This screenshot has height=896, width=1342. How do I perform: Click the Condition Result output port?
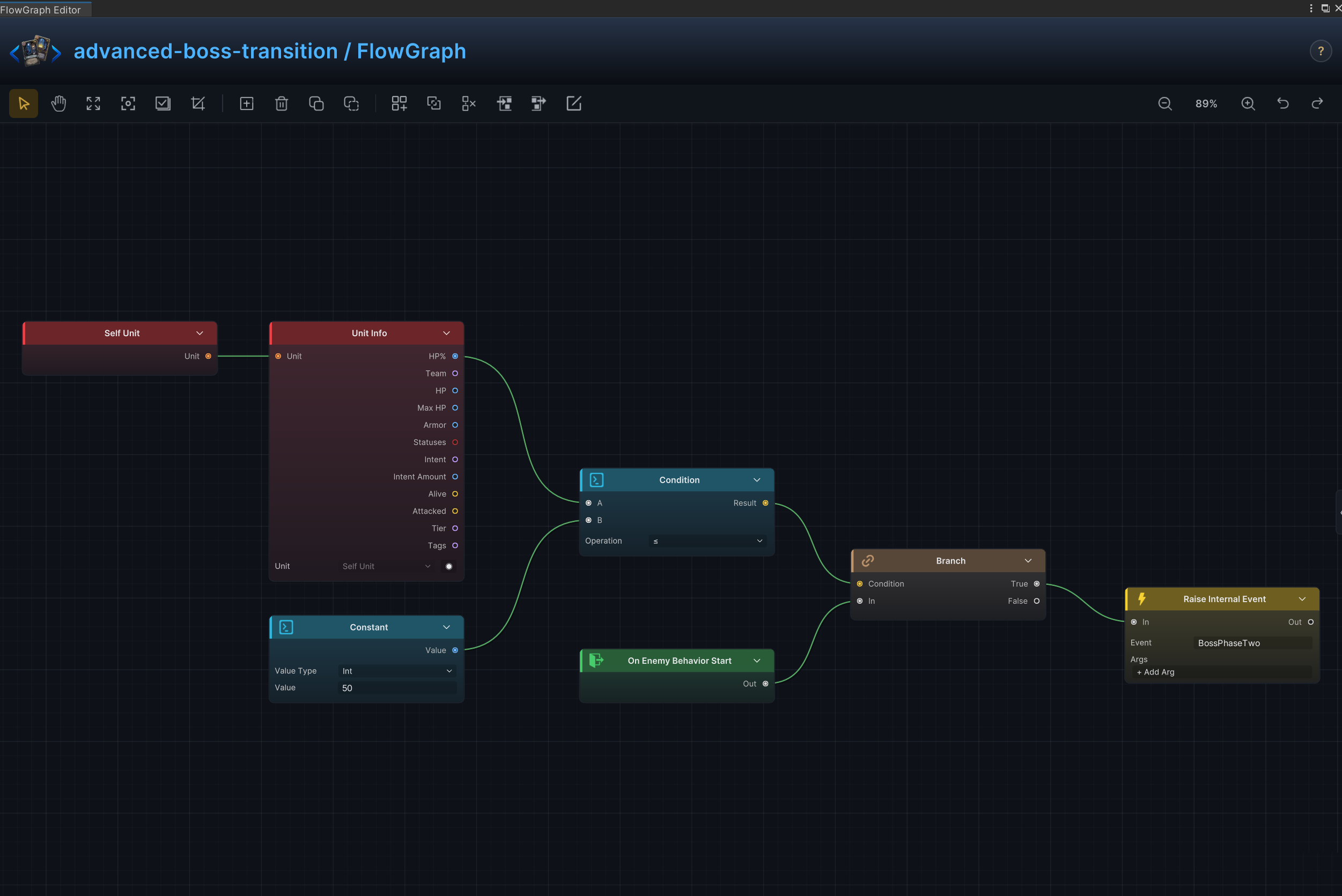click(765, 503)
